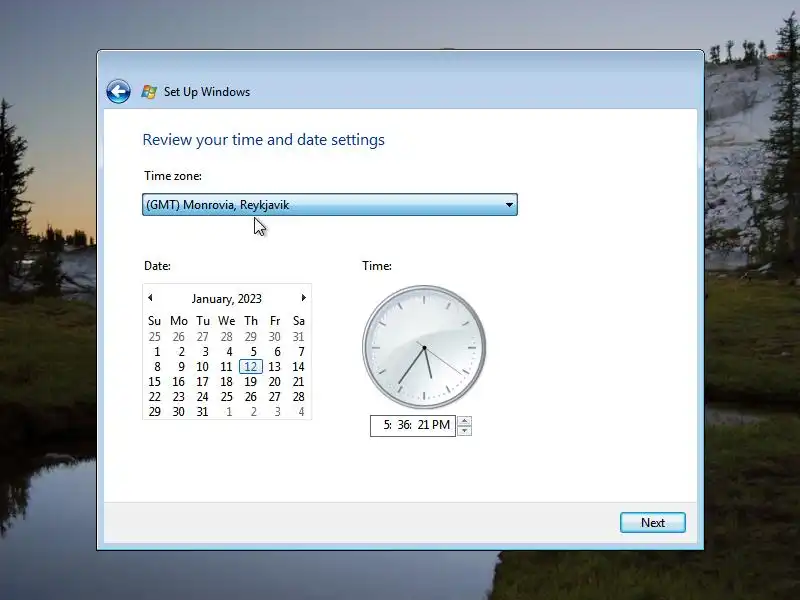Screen dimensions: 800x600
Task: Select January 18 in the calendar
Action: click(x=227, y=382)
